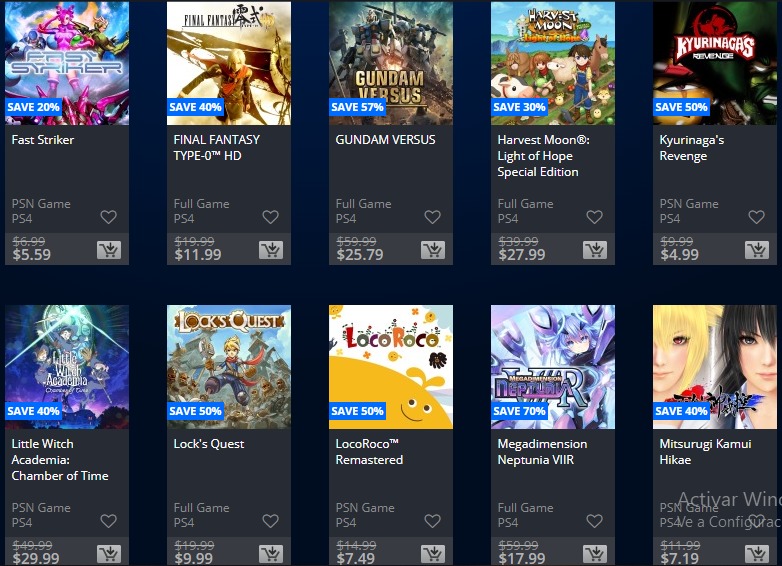Viewport: 782px width, 566px height.
Task: Toggle wishlist heart for Lock's Quest
Action: (270, 521)
